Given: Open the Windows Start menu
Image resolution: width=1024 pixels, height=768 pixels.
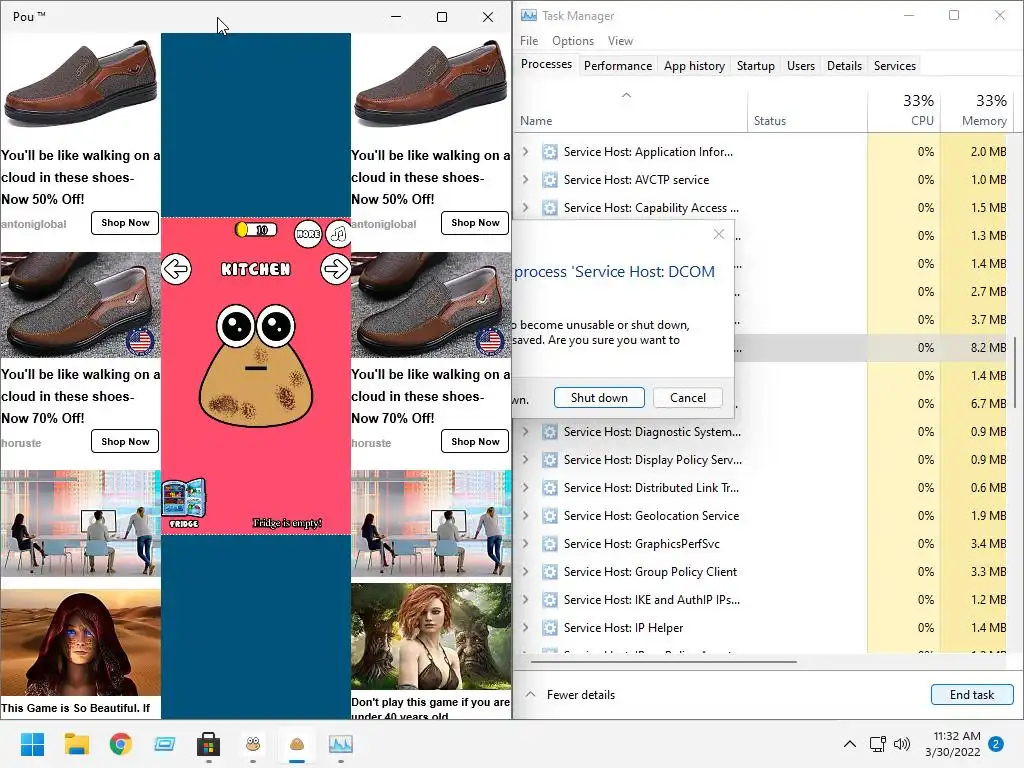Looking at the screenshot, I should click(32, 744).
